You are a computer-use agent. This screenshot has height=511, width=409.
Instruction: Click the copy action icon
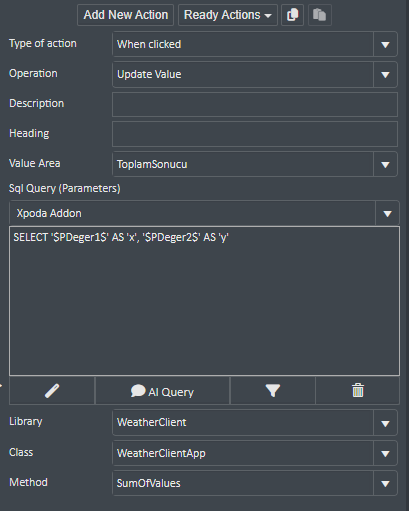292,15
